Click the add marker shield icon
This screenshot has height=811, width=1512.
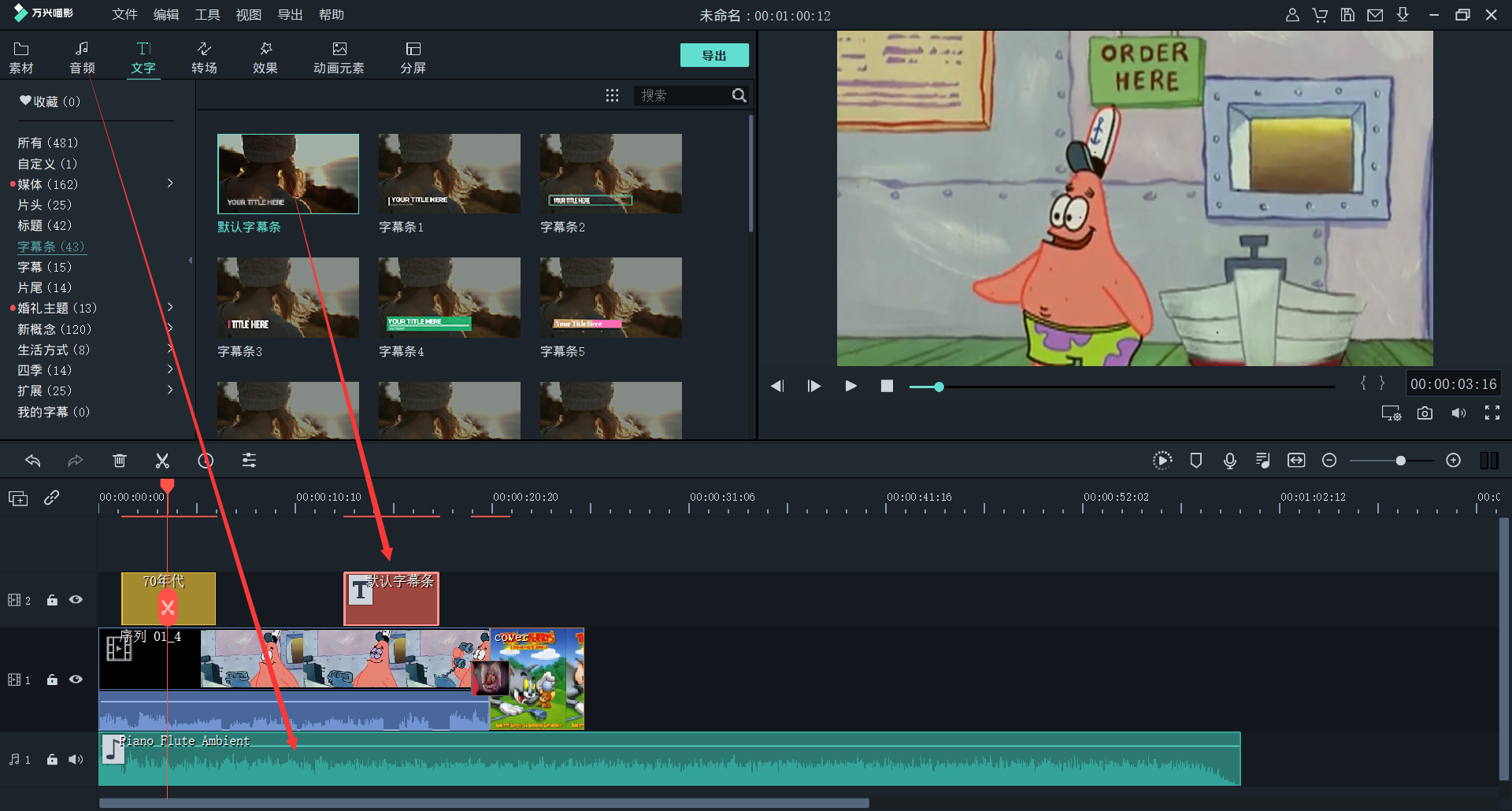(1195, 461)
